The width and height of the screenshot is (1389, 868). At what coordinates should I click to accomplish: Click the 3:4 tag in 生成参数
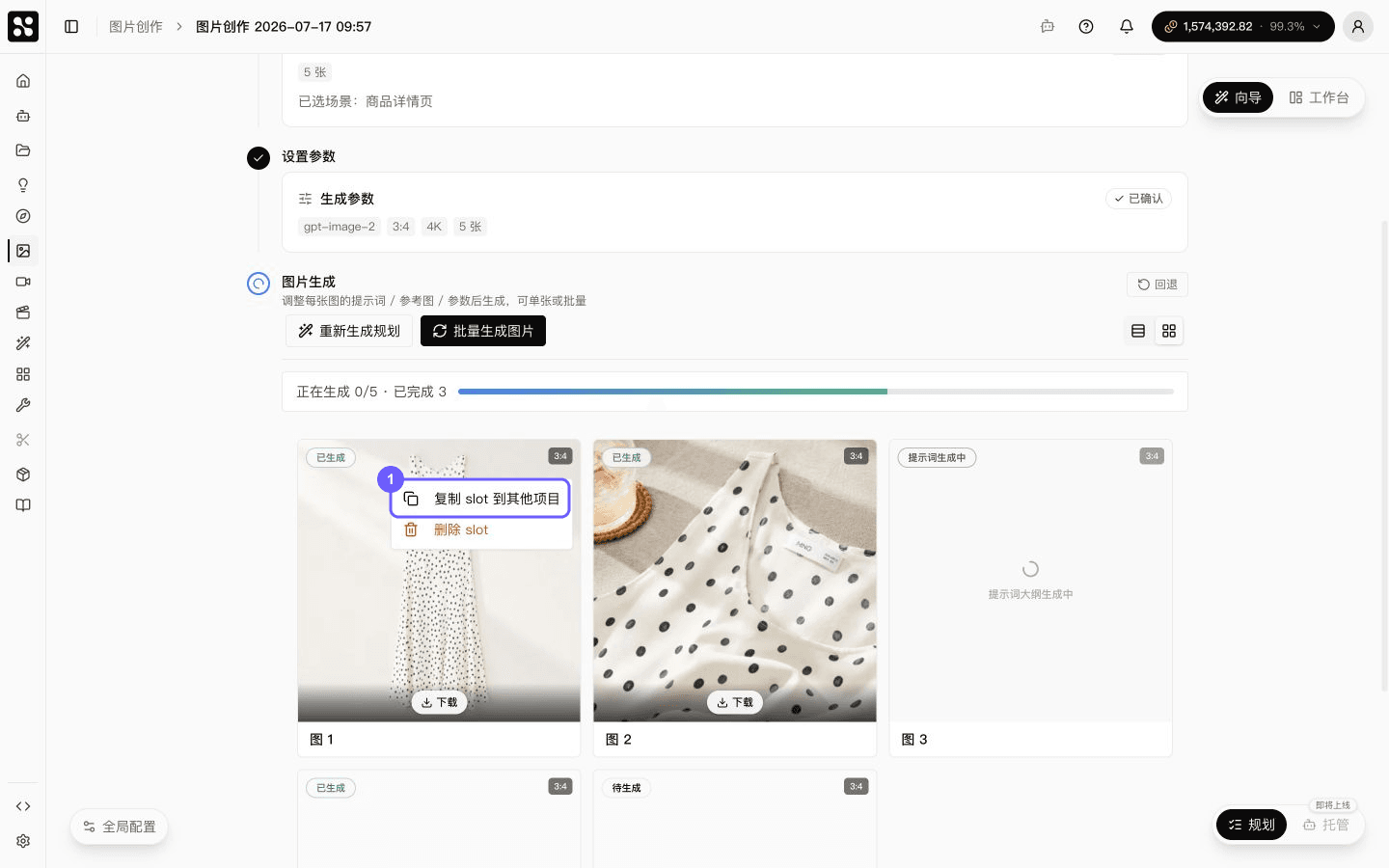[x=401, y=227]
